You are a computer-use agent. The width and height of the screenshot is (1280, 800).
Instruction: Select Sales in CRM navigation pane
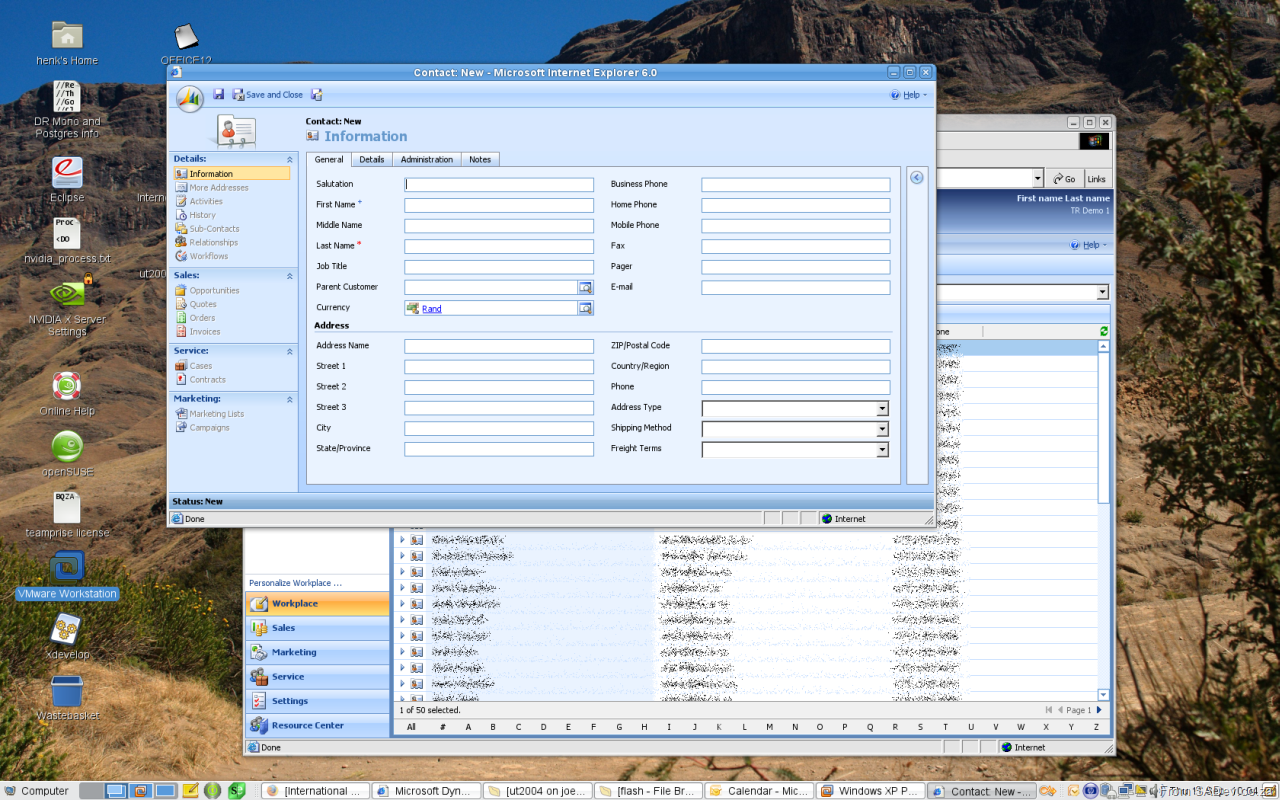tap(317, 628)
